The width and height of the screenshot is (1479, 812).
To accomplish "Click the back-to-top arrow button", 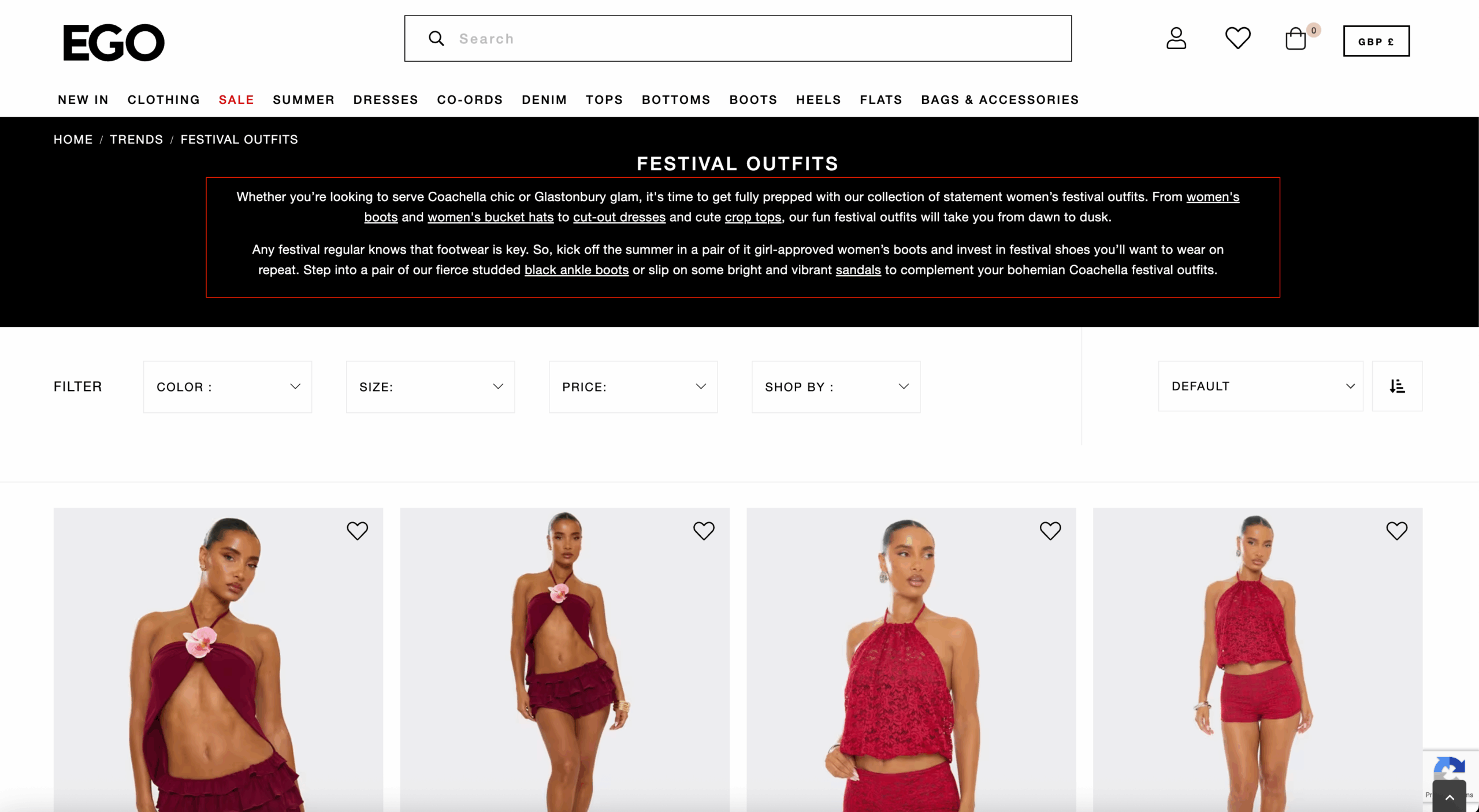I will click(1450, 797).
